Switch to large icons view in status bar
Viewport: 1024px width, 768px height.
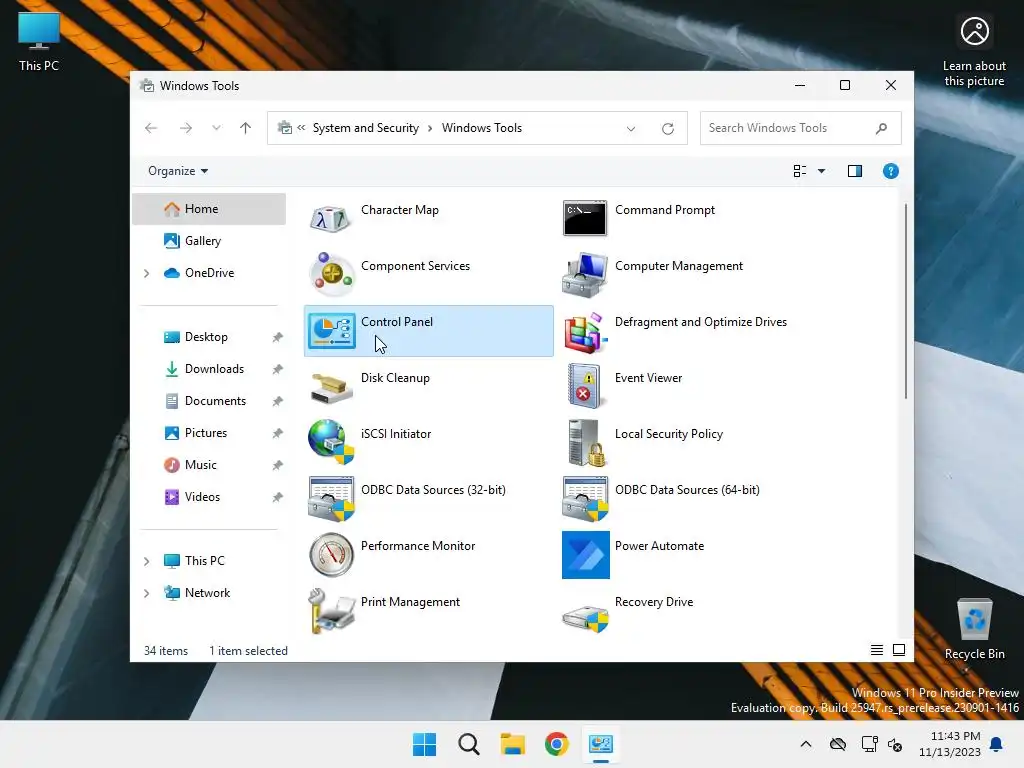(x=899, y=650)
